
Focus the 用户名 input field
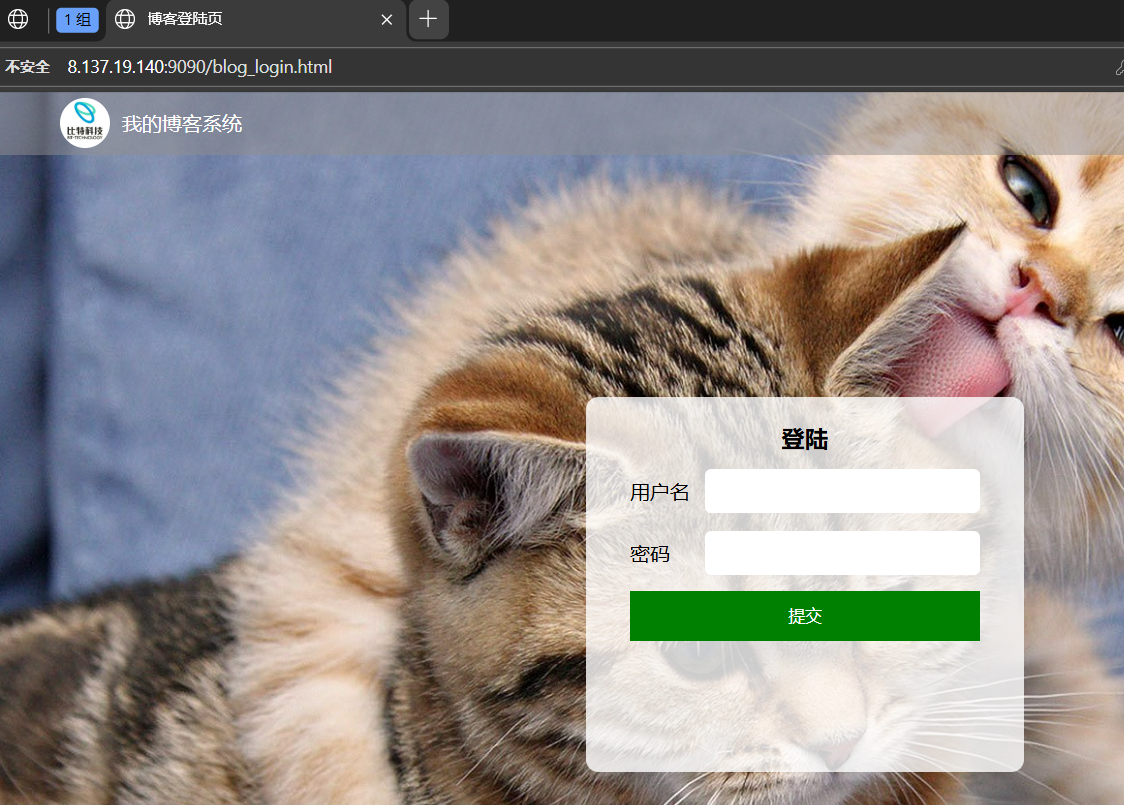[x=842, y=491]
